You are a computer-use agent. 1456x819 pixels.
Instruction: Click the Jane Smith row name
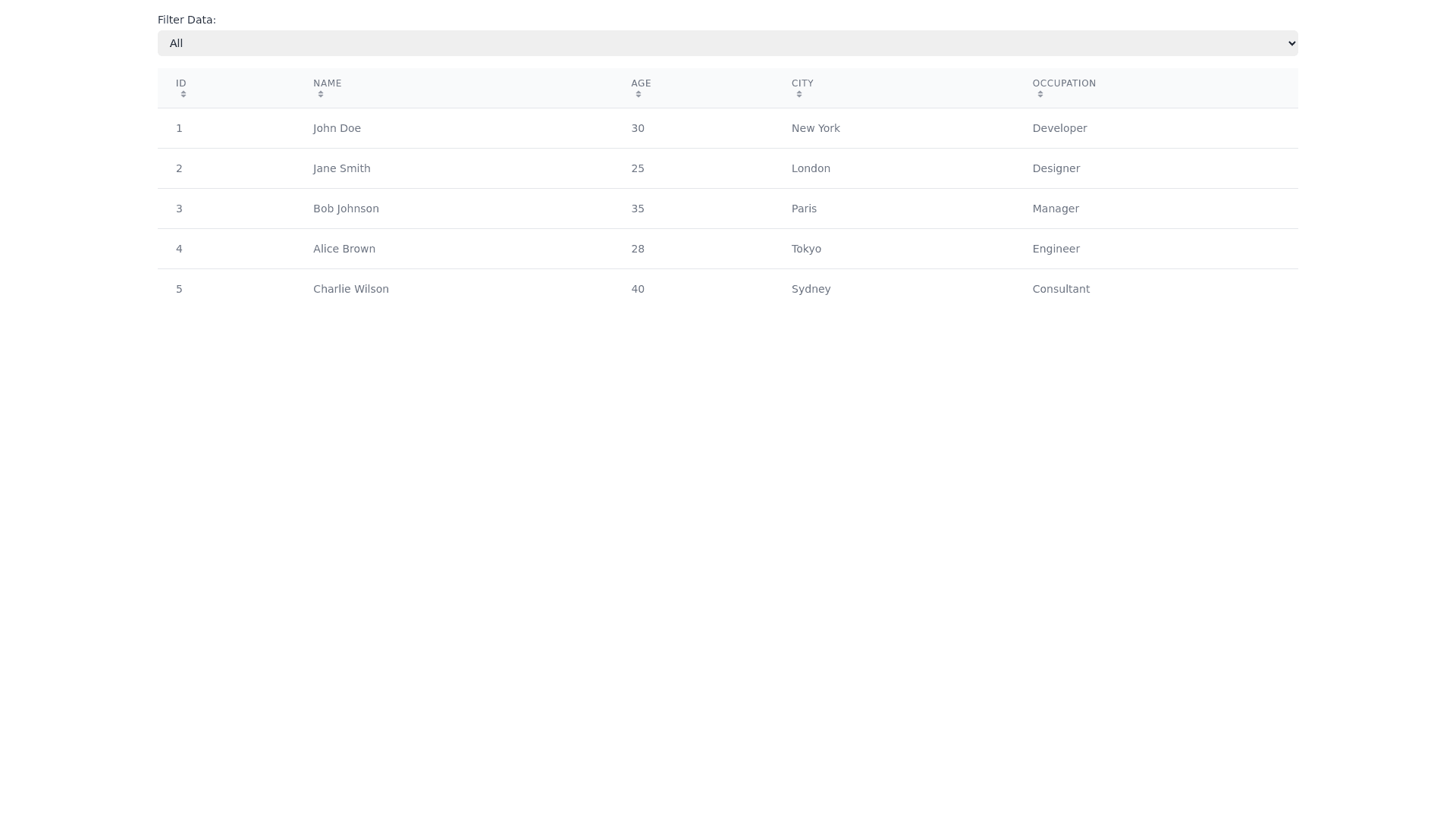click(x=341, y=168)
